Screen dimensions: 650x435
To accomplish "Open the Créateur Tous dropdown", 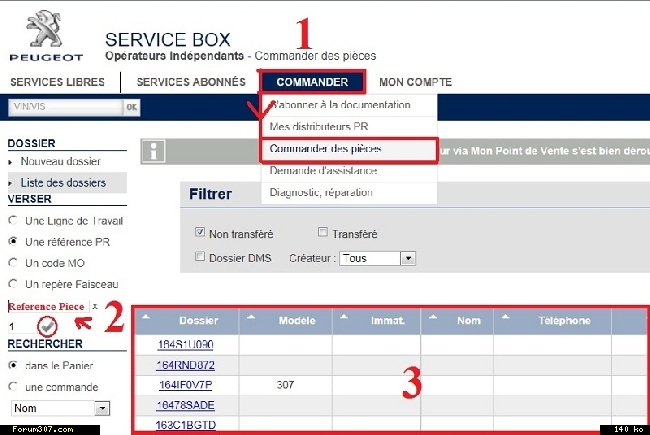I will (x=377, y=258).
